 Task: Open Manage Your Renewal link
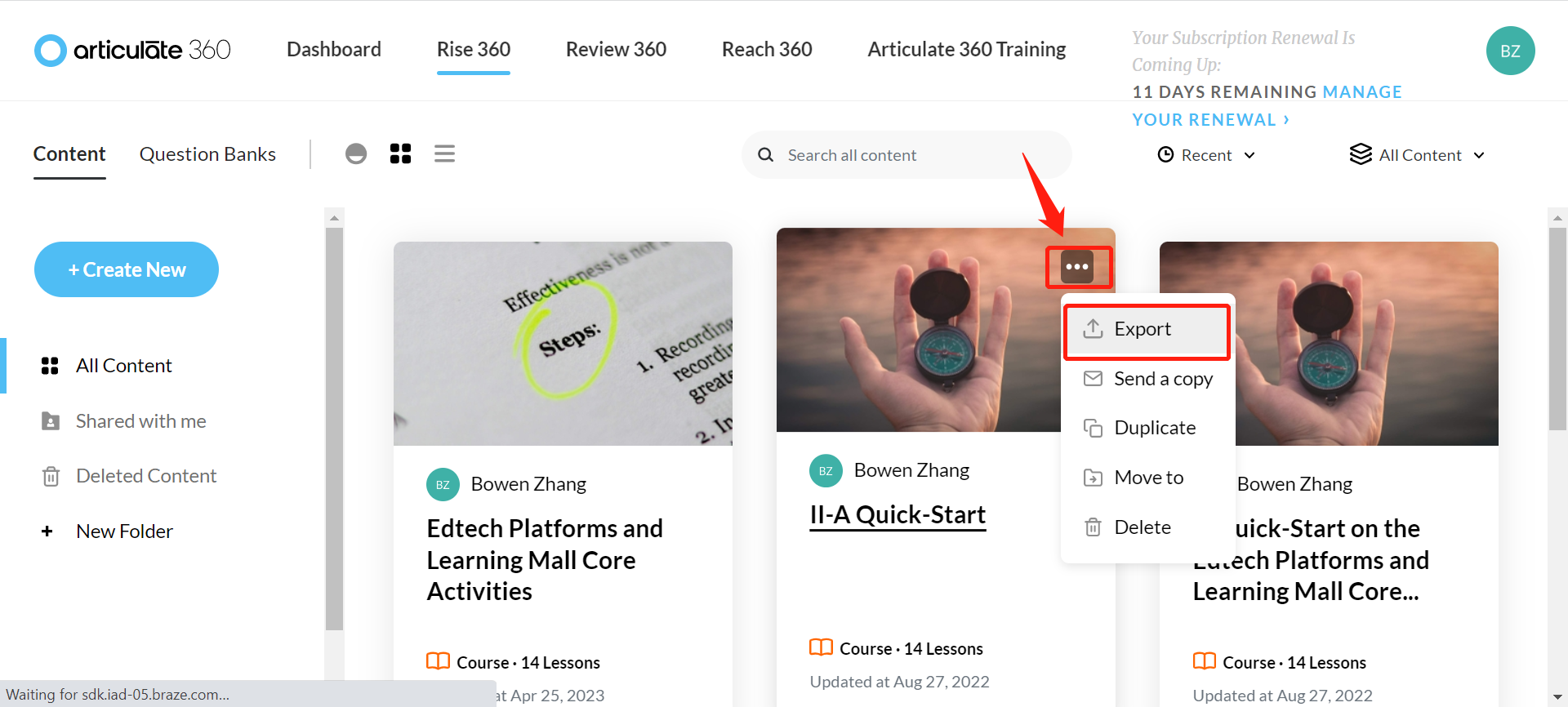[x=1267, y=105]
